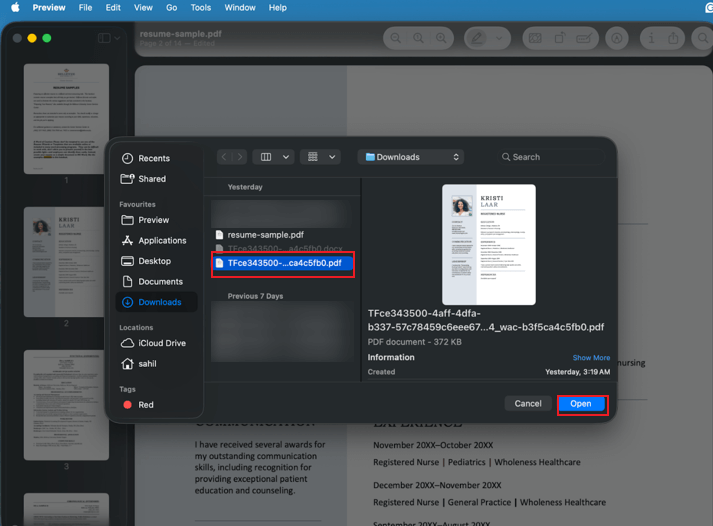Select page 3 thumbnail in Preview sidebar
713x526 pixels.
click(66, 405)
